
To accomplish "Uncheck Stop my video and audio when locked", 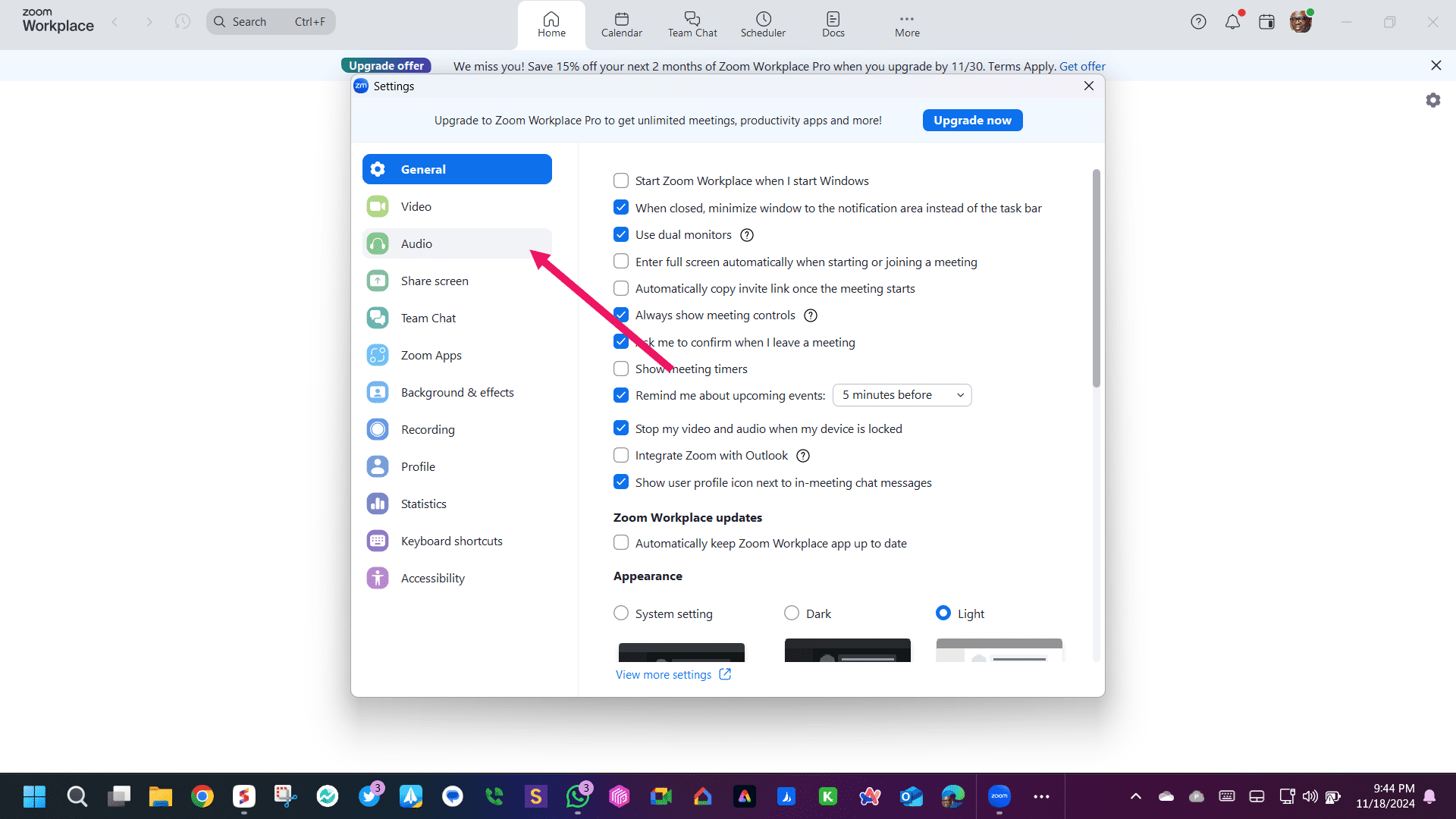I will tap(621, 428).
